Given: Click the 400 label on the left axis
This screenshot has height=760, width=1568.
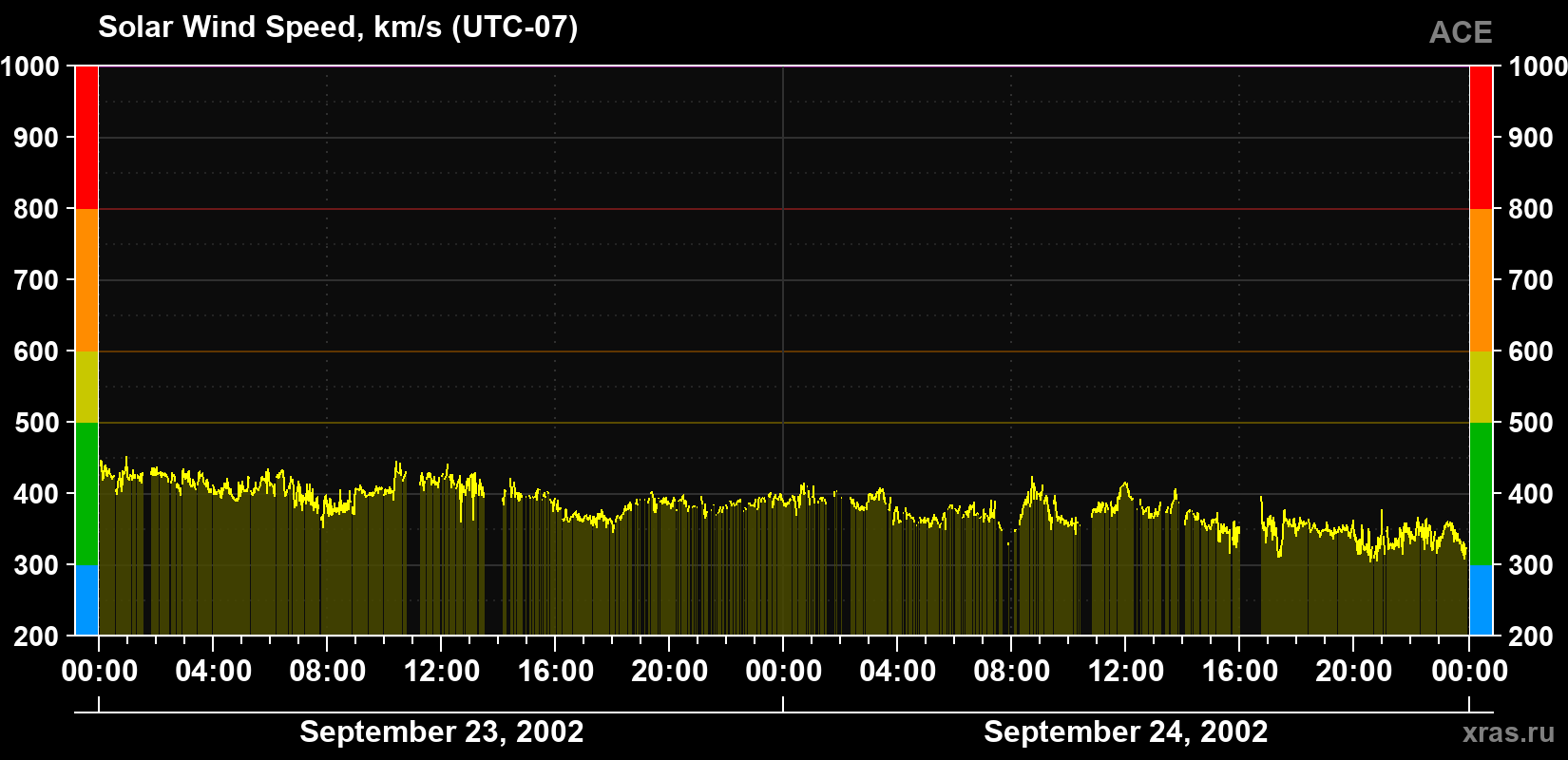Looking at the screenshot, I should pyautogui.click(x=37, y=494).
